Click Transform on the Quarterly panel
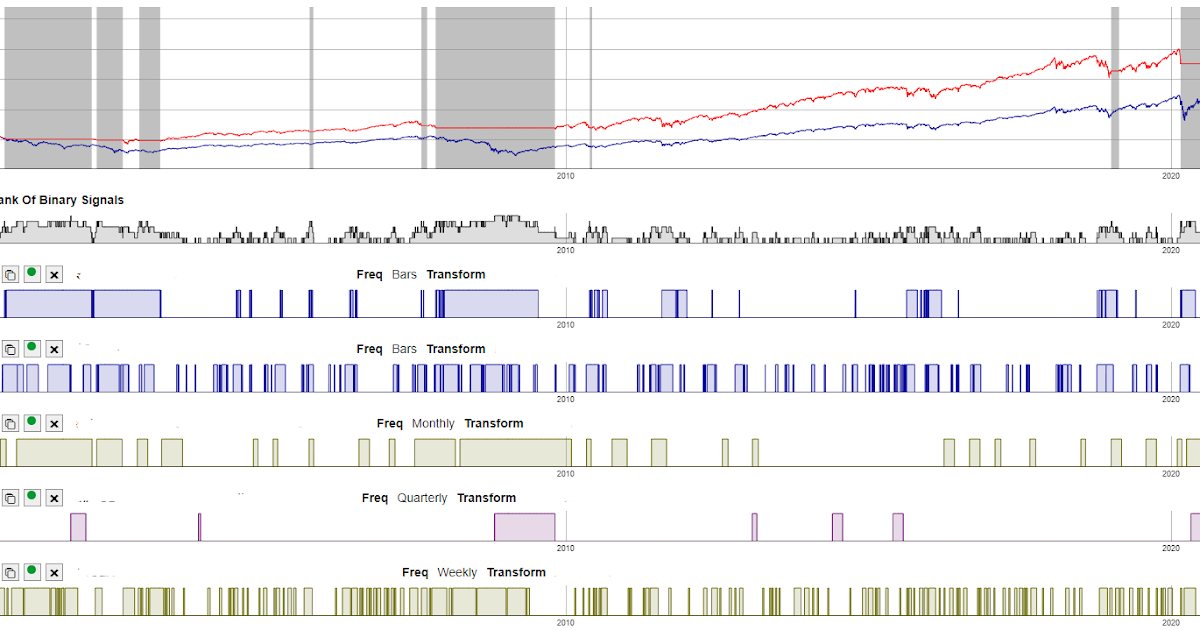This screenshot has width=1200, height=630. (487, 497)
